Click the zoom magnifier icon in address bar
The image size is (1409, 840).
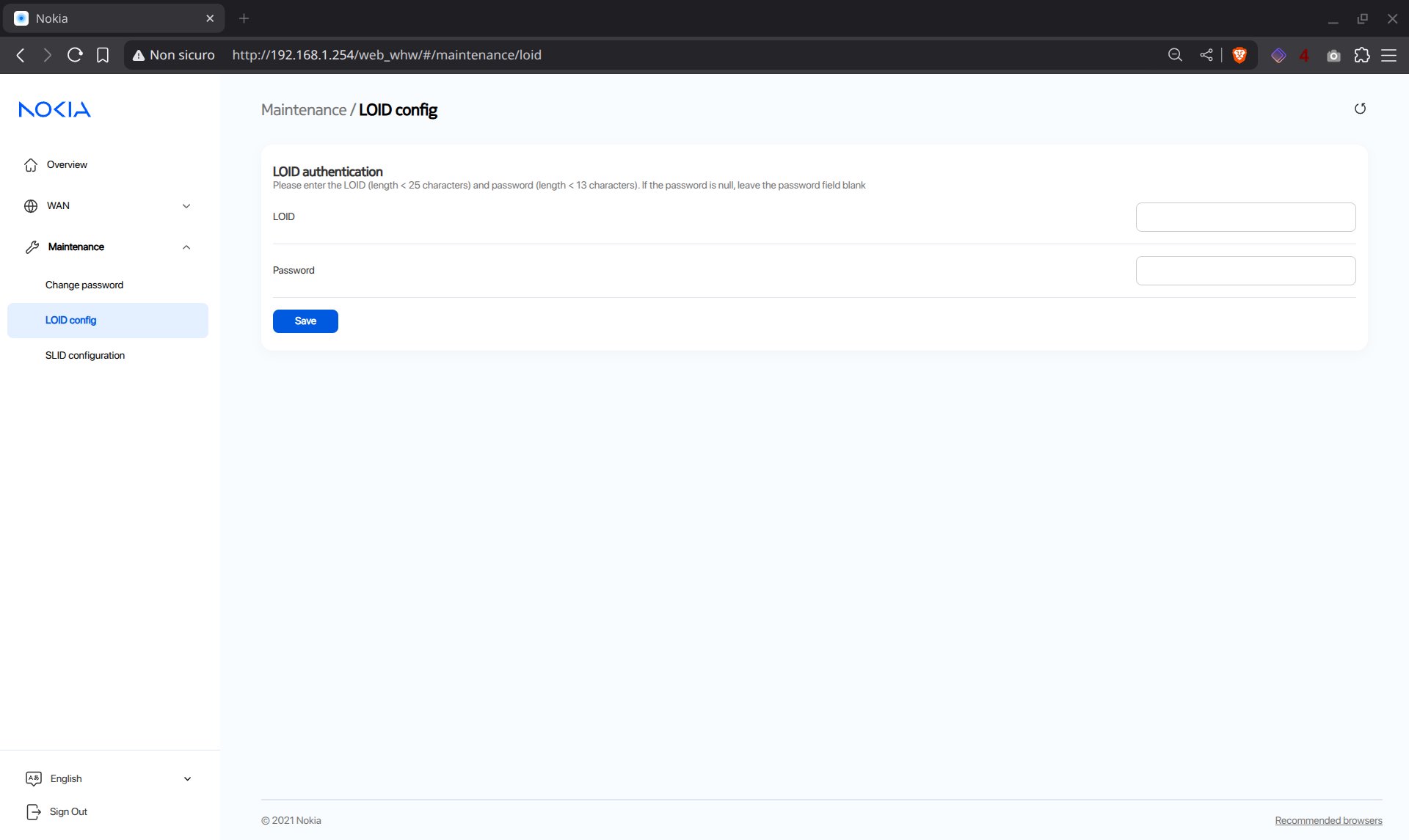coord(1175,55)
